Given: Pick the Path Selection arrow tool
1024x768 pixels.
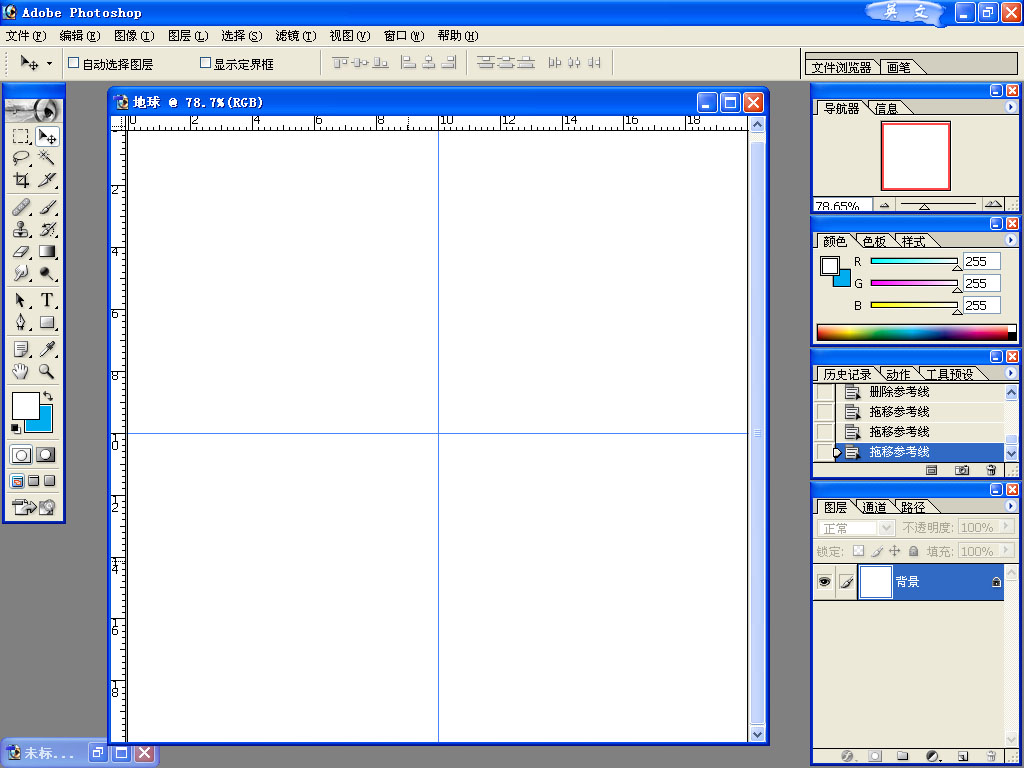Looking at the screenshot, I should (21, 300).
